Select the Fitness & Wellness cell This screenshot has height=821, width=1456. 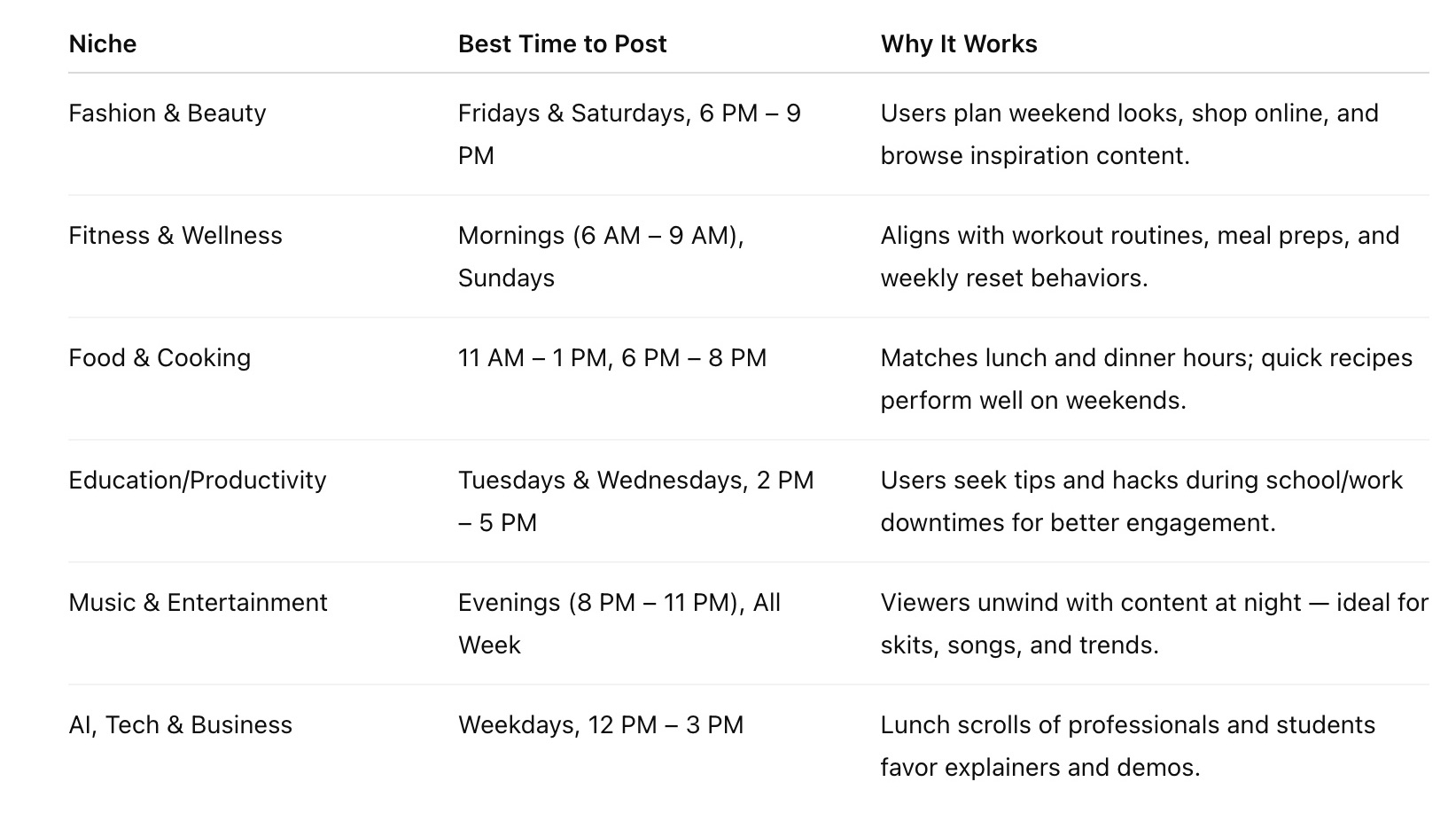tap(175, 236)
